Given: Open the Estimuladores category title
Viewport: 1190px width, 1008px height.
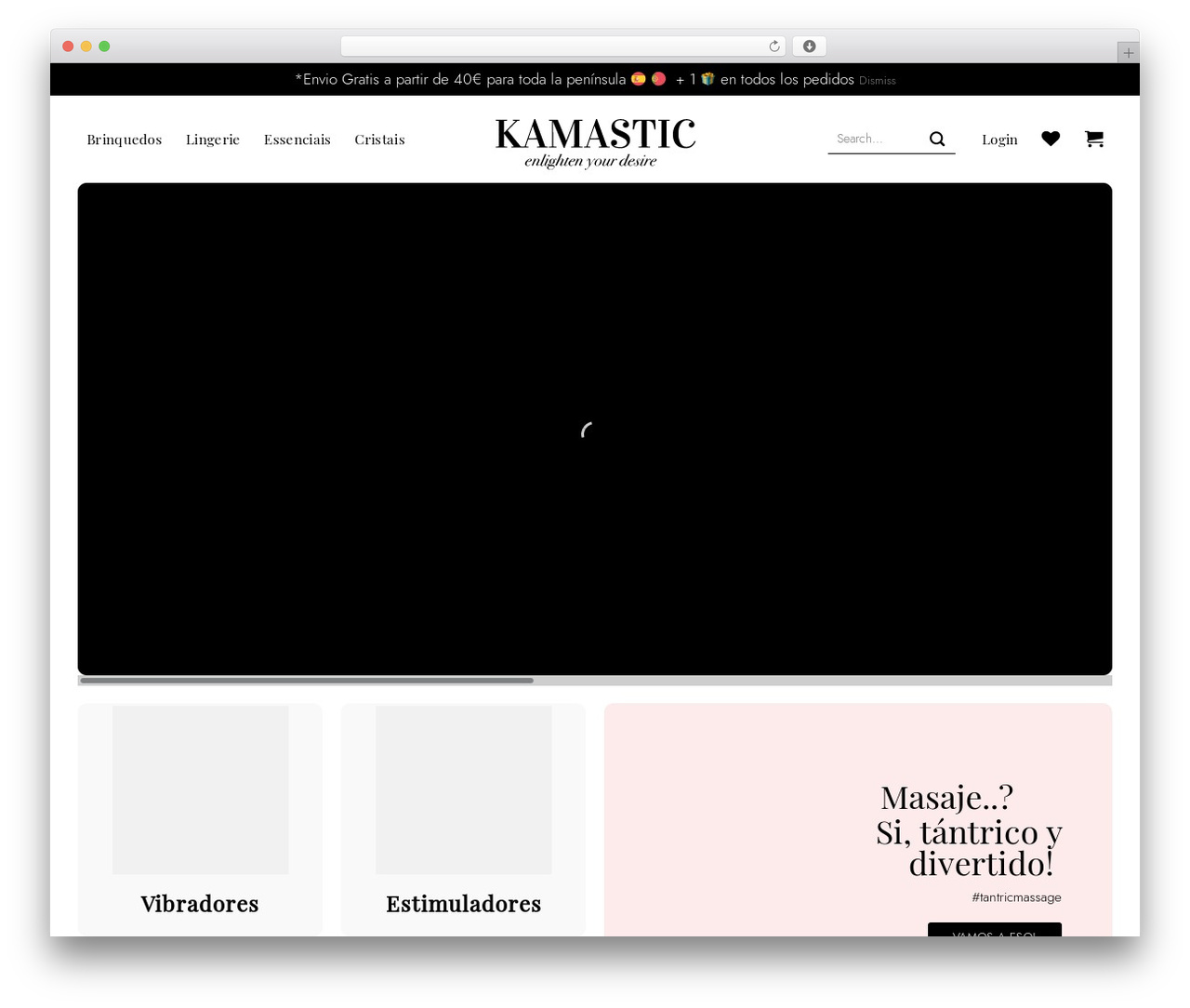Looking at the screenshot, I should [x=463, y=904].
